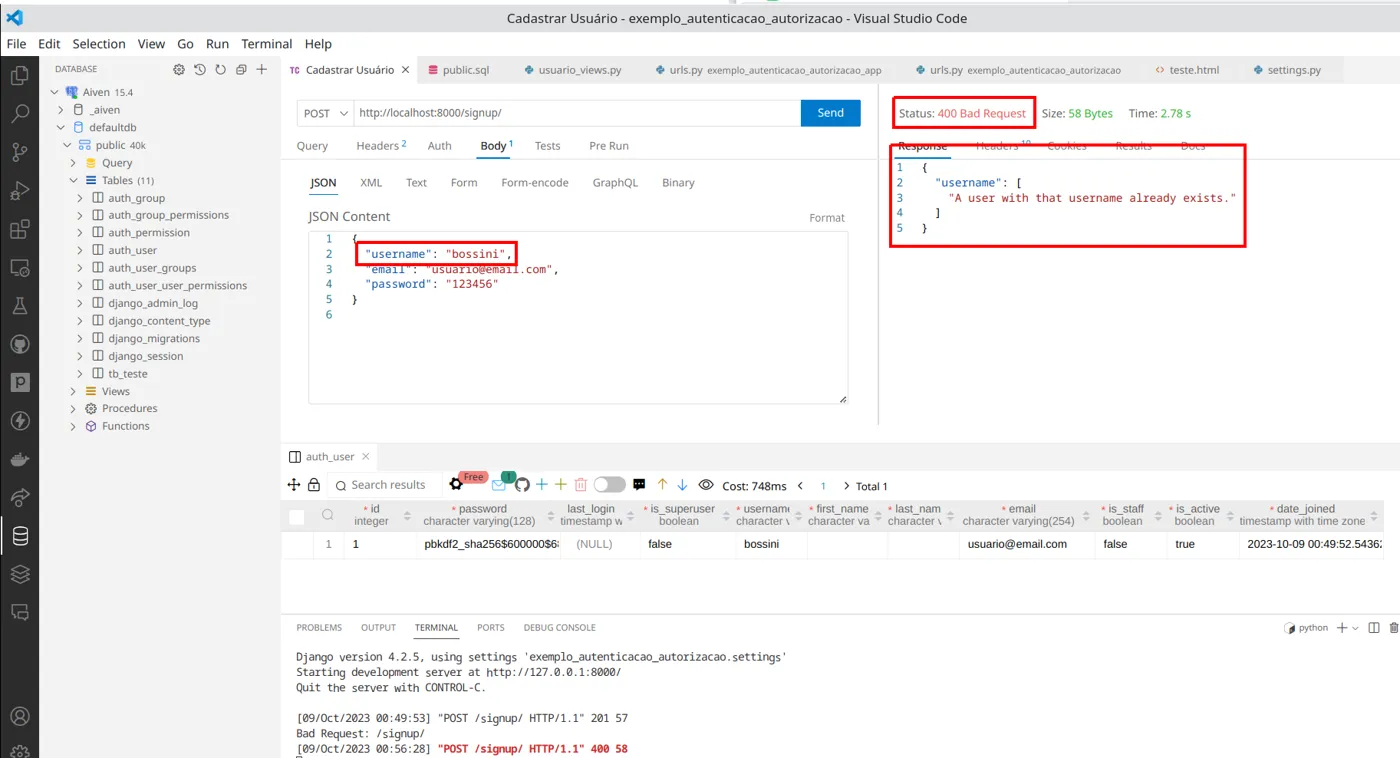Refresh the Database panel
The height and width of the screenshot is (758, 1400).
coord(220,70)
